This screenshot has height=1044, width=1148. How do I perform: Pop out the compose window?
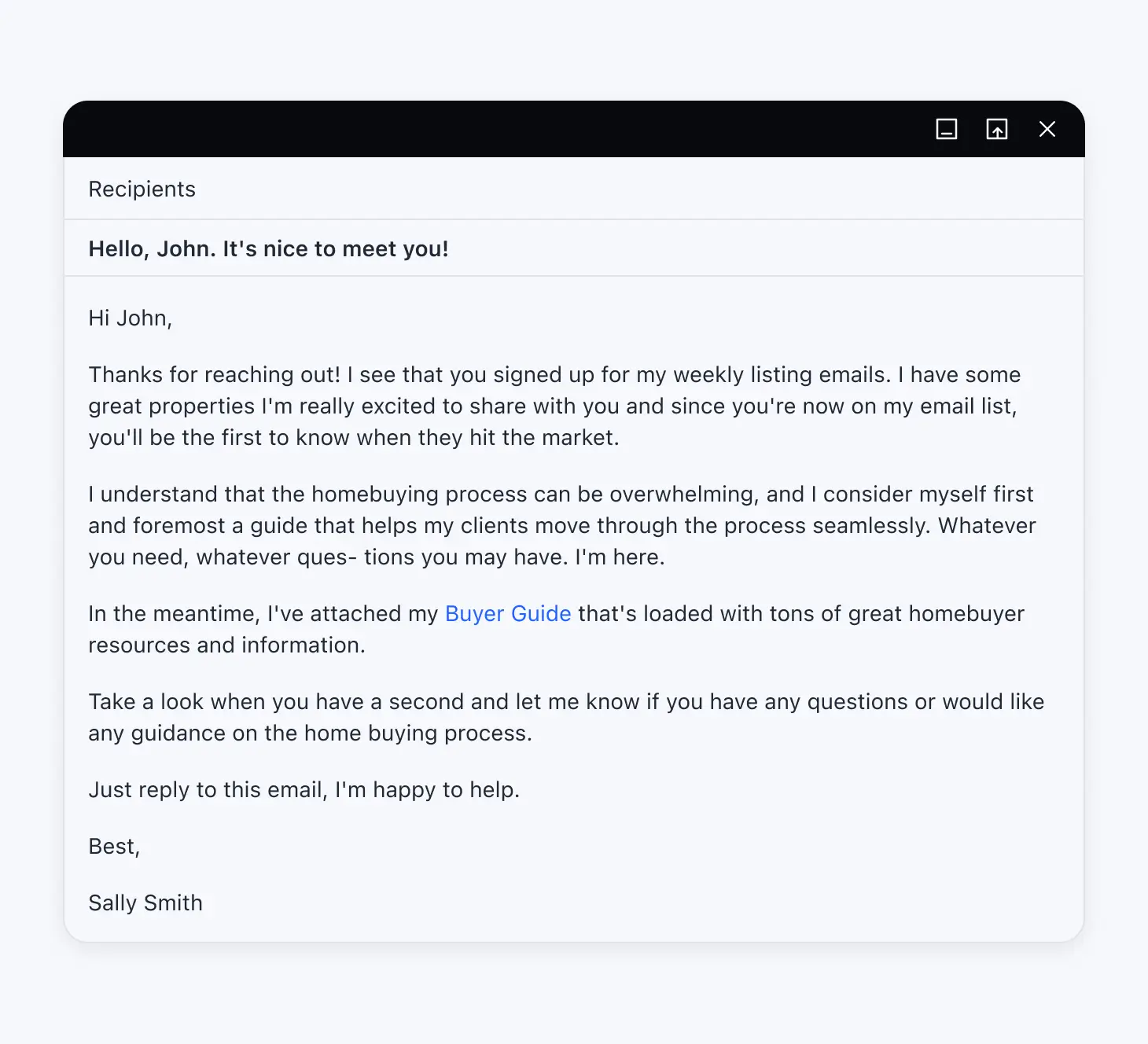[997, 129]
